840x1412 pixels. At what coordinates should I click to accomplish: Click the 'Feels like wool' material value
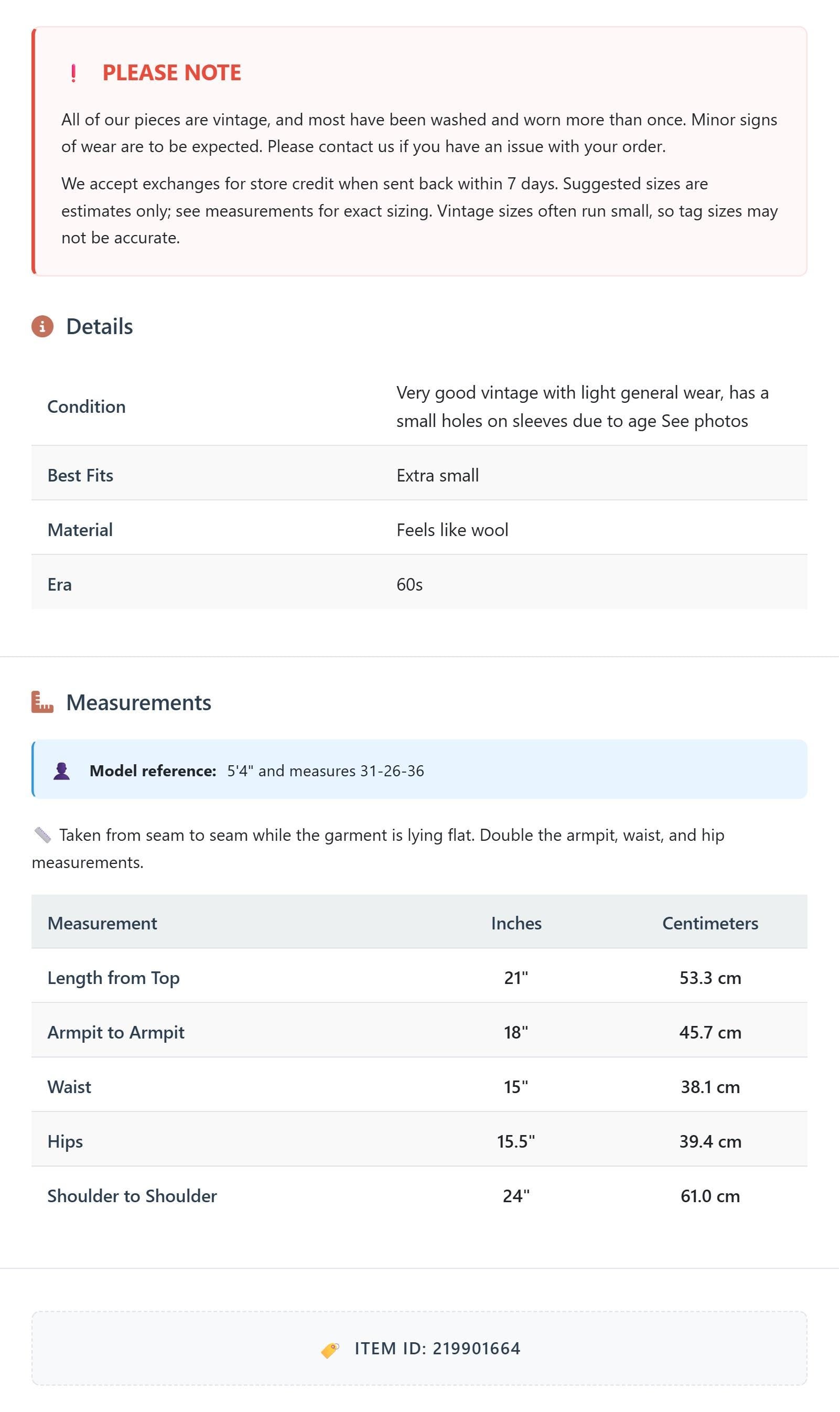click(453, 530)
